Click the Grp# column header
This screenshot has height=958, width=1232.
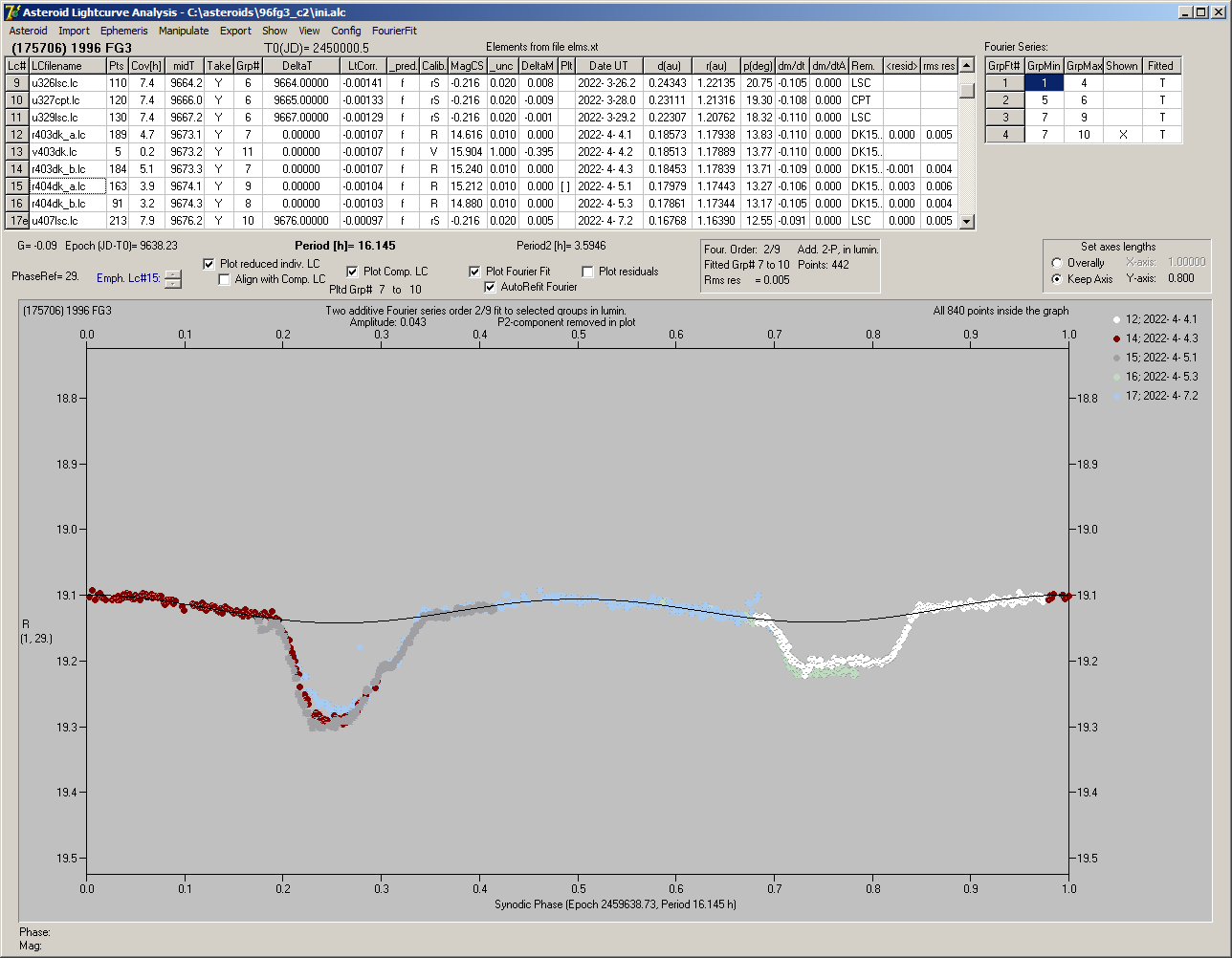[248, 66]
